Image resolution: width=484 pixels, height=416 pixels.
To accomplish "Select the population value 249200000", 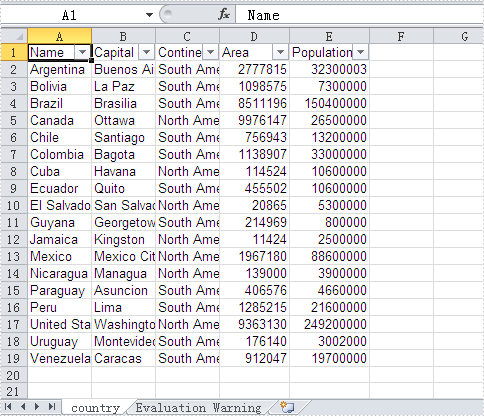I will [x=329, y=324].
